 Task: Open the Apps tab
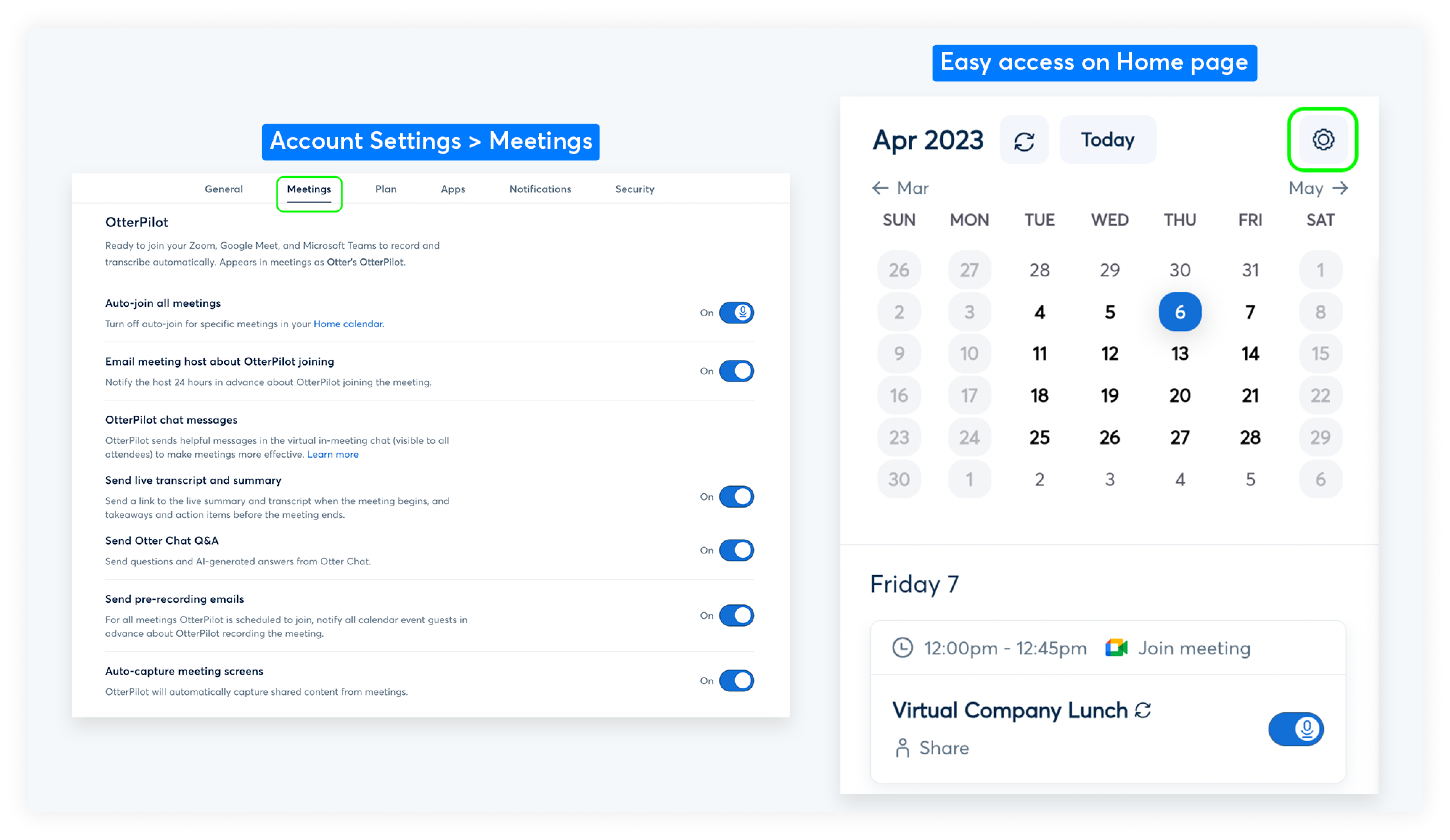click(x=453, y=189)
